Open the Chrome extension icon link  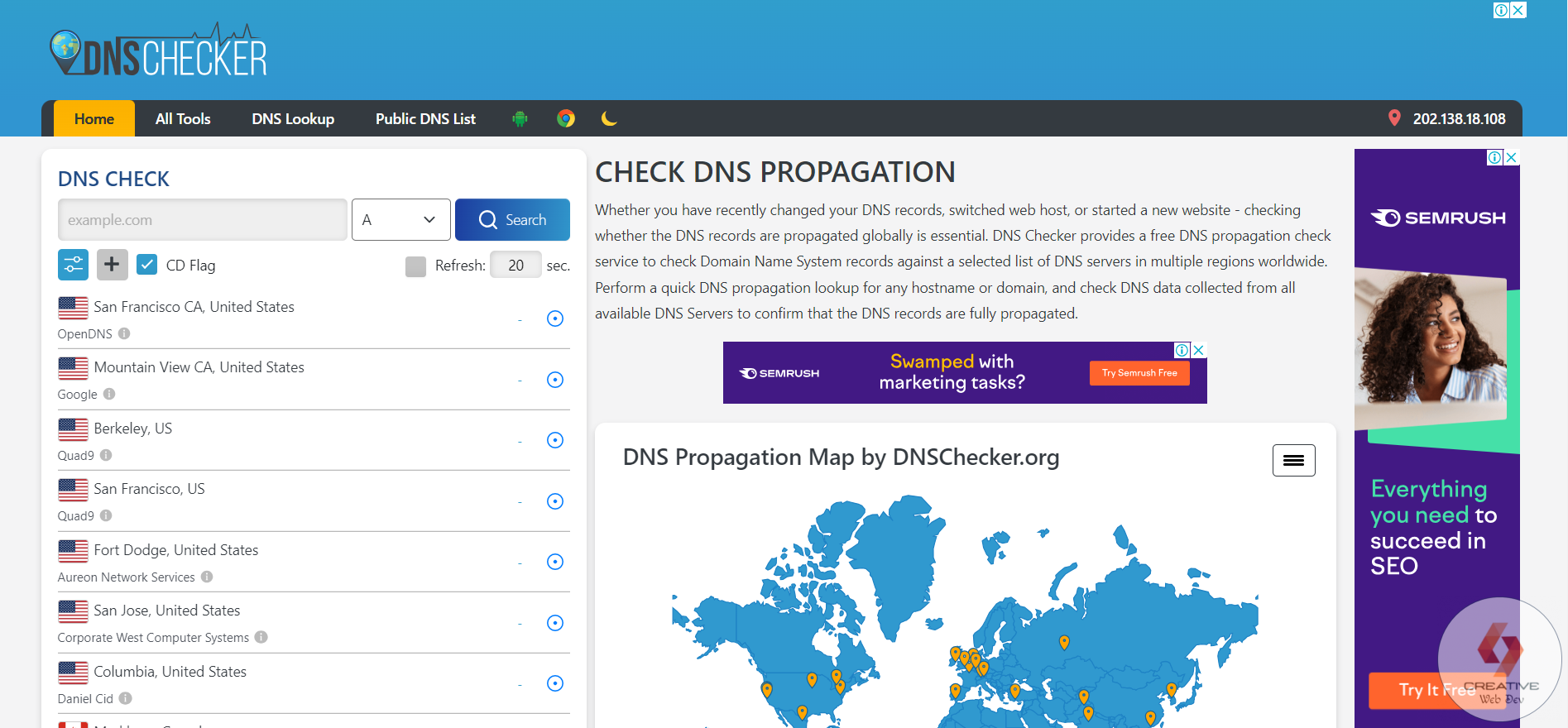(x=566, y=118)
